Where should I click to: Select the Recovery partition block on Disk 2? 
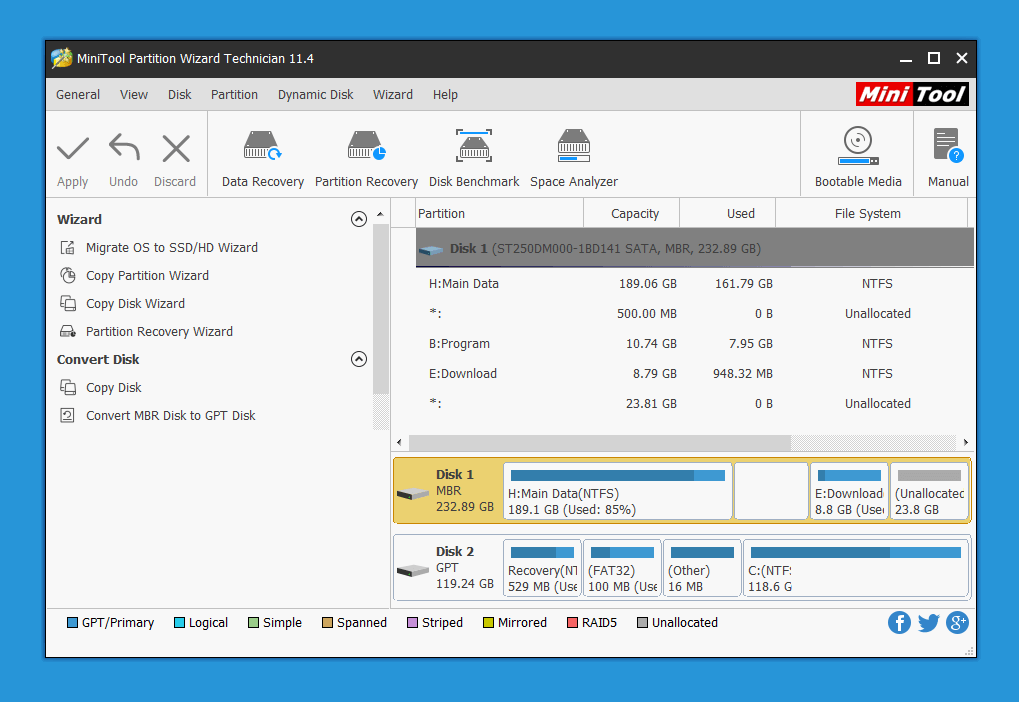point(542,568)
